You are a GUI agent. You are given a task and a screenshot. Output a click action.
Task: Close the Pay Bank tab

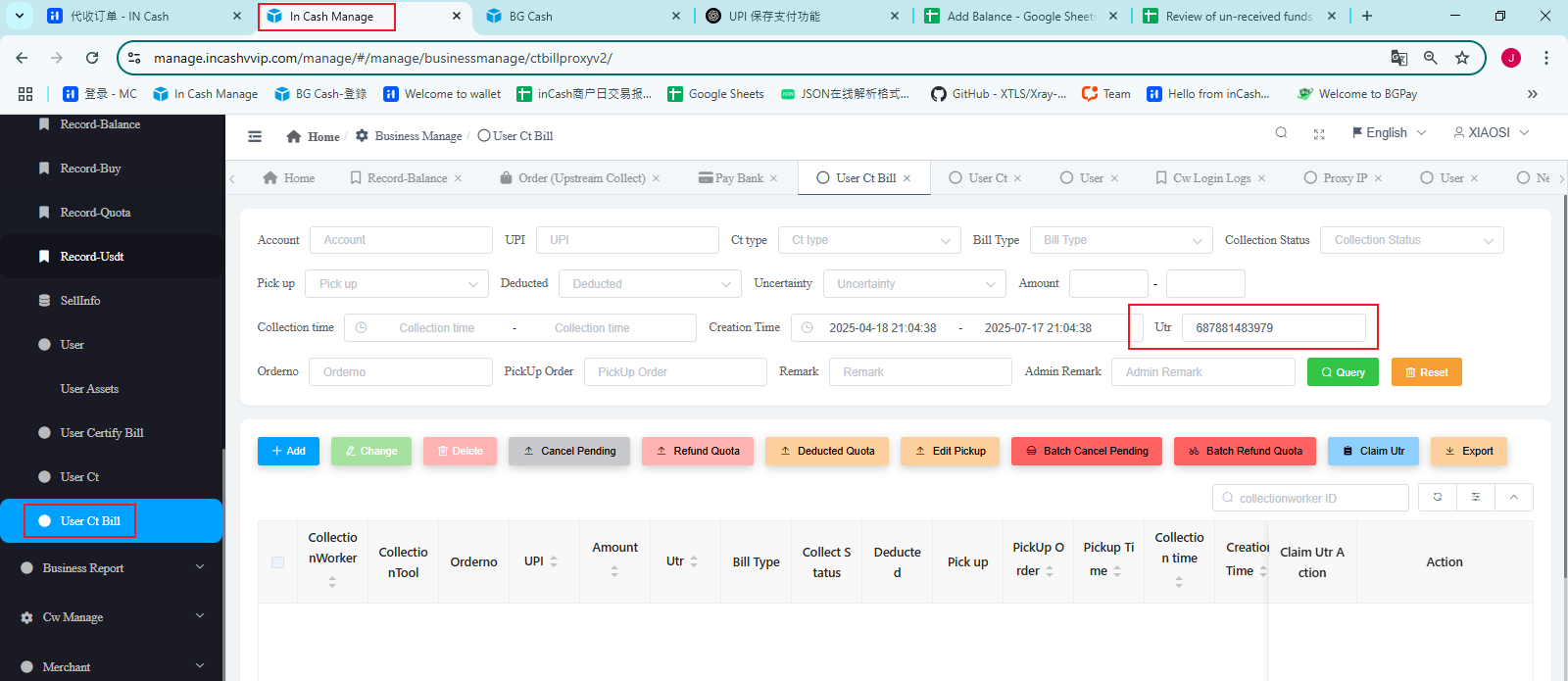(x=774, y=178)
